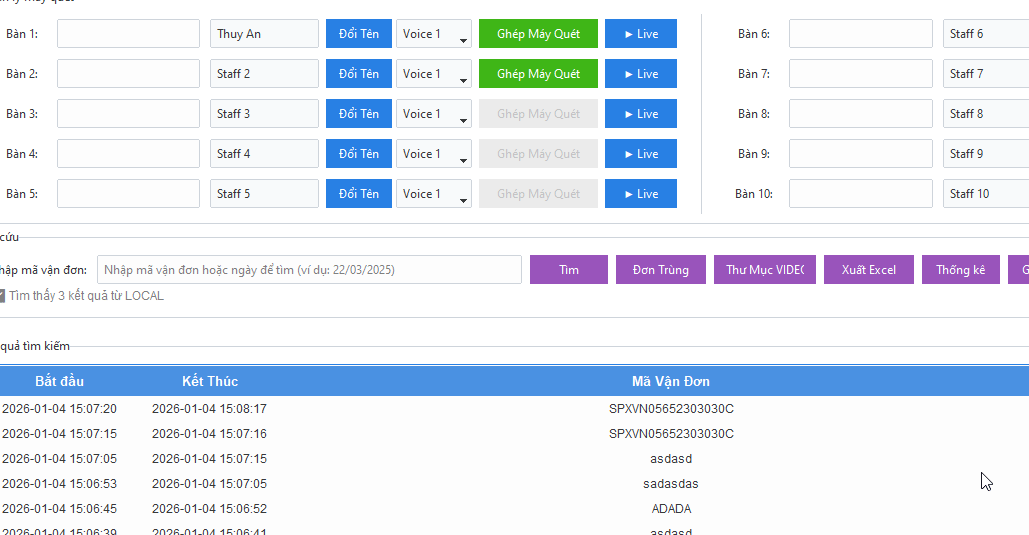Start Live view for Bàn 3
The height and width of the screenshot is (535, 1029).
640,114
